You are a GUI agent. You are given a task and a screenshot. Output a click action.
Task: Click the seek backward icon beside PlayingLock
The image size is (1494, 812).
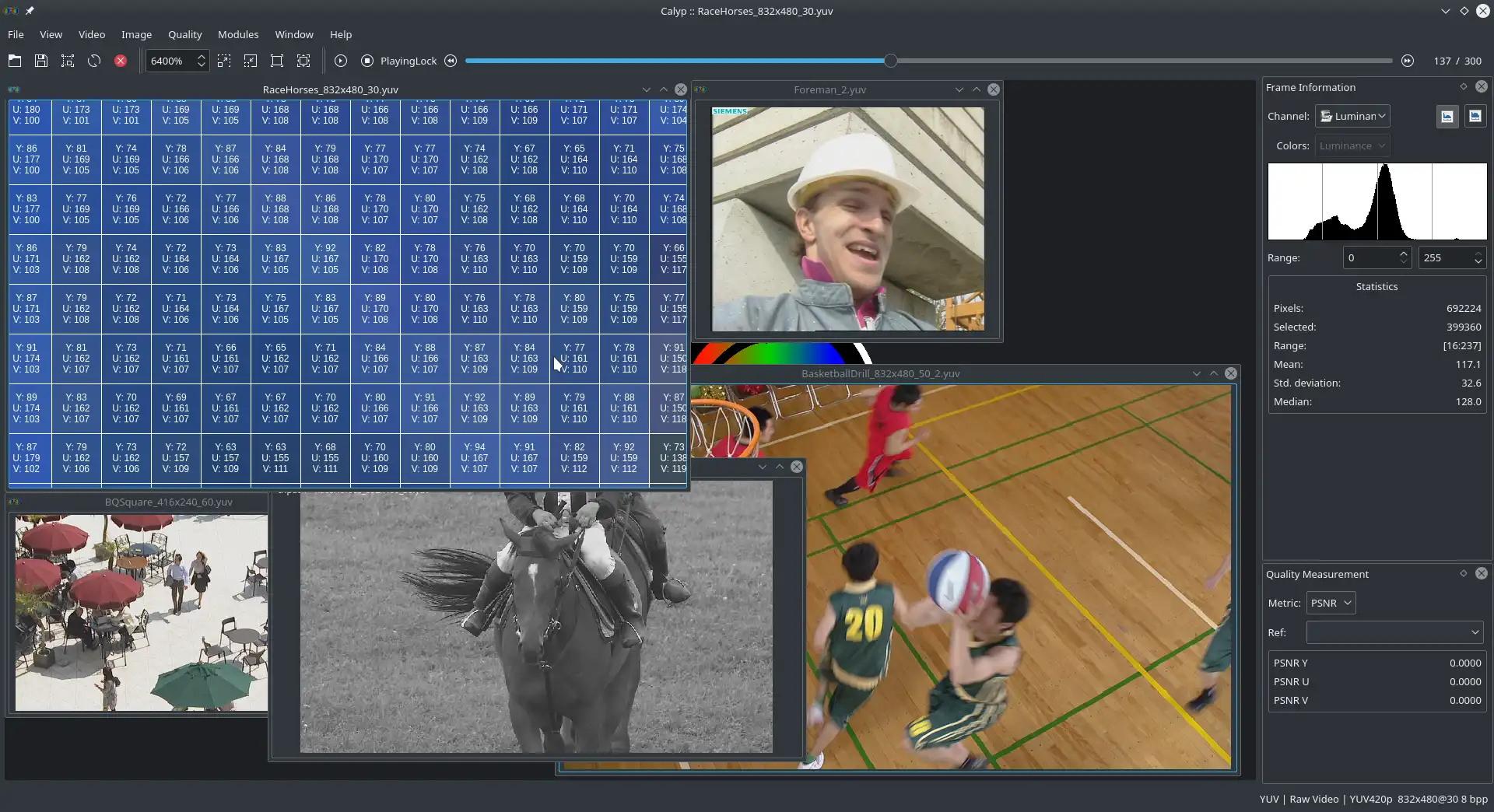click(x=451, y=61)
